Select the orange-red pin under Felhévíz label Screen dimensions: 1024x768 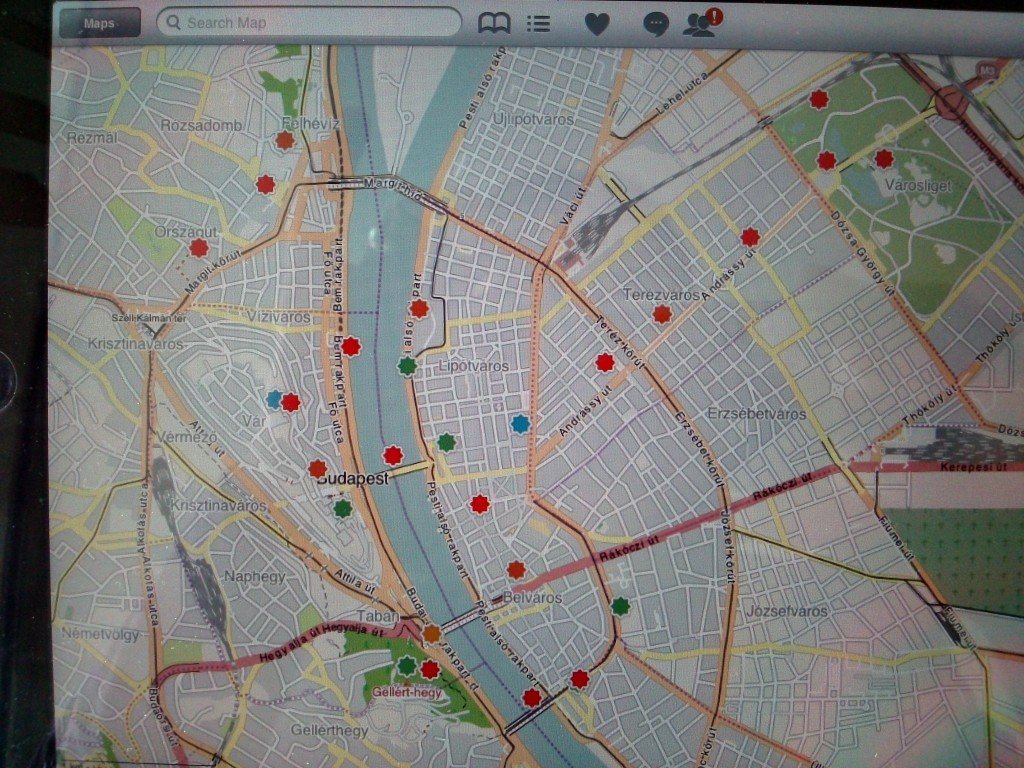(x=285, y=140)
